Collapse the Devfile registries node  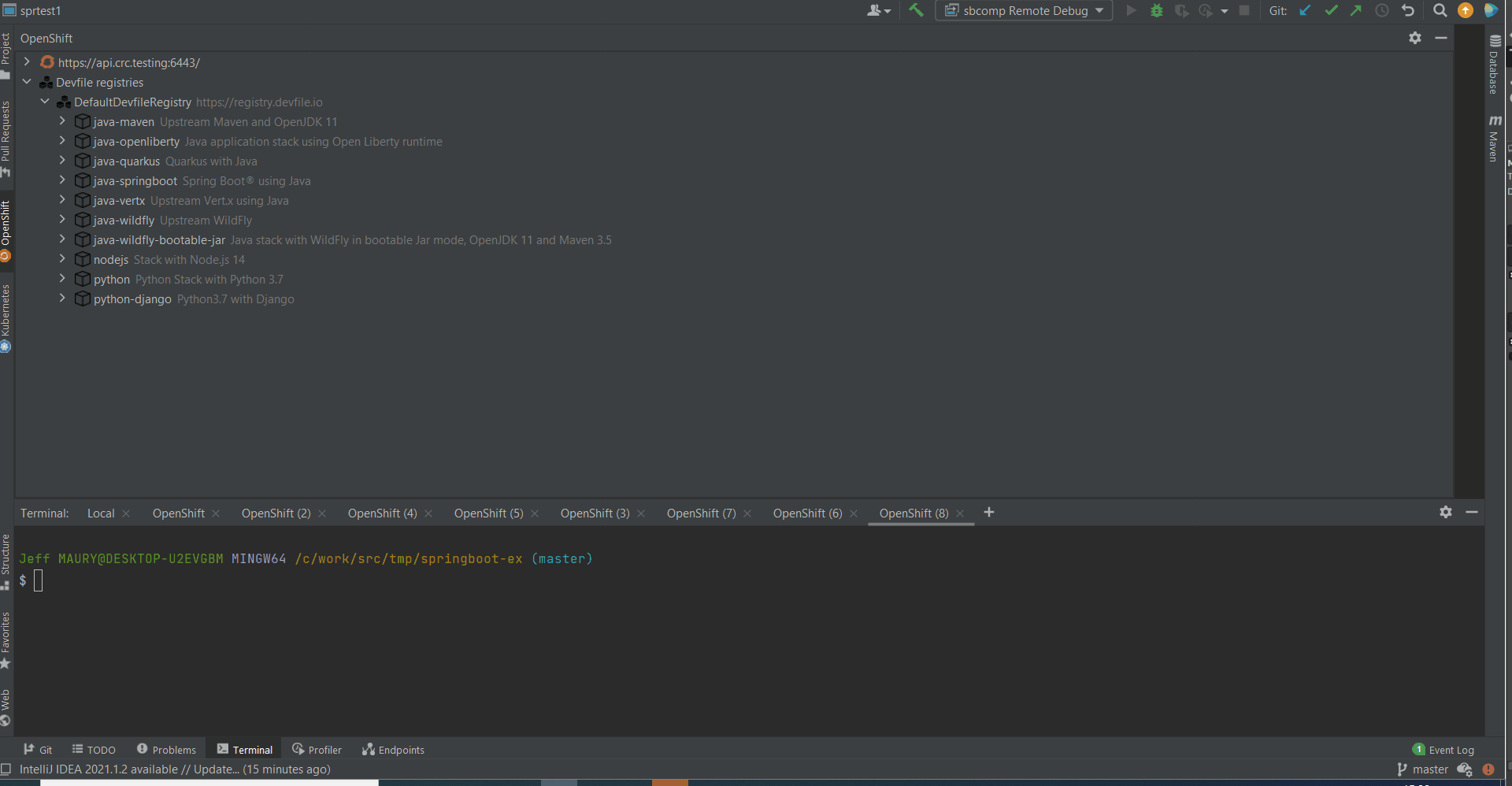[x=27, y=81]
